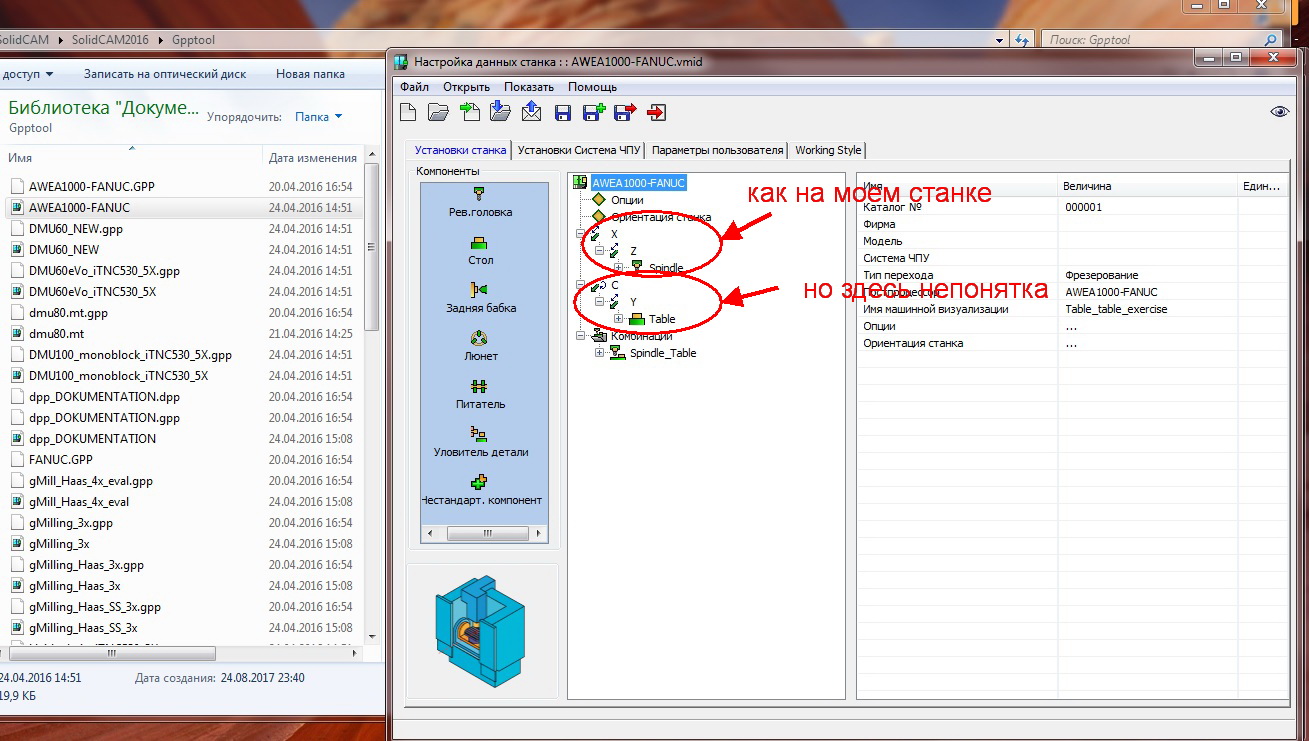Select the Рев.головка component
This screenshot has height=741, width=1309.
479,202
